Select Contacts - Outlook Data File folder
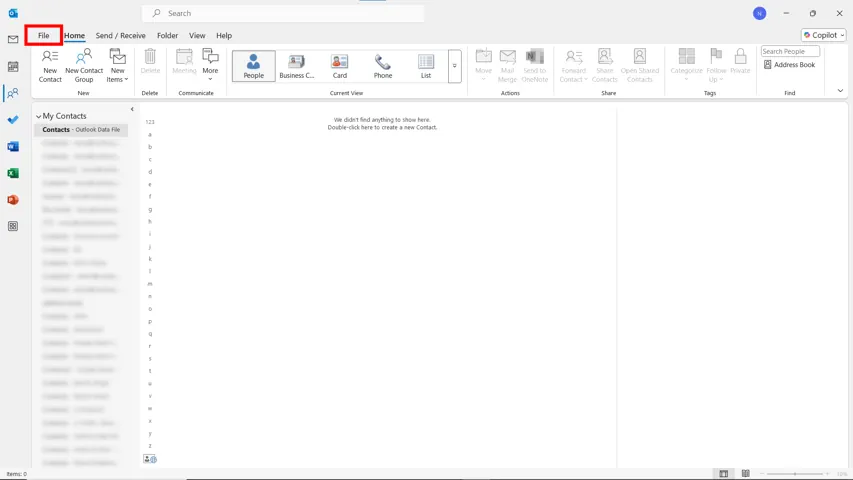This screenshot has width=853, height=480. click(x=81, y=130)
